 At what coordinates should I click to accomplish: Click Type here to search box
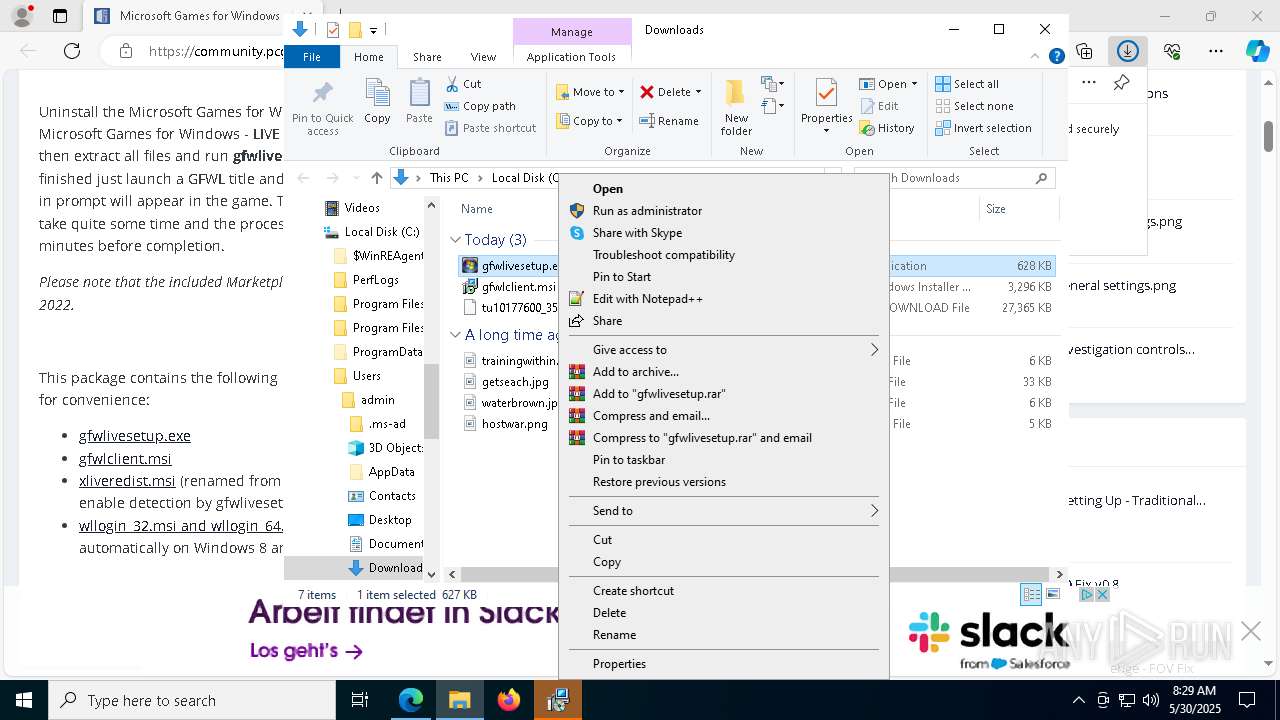tap(192, 701)
